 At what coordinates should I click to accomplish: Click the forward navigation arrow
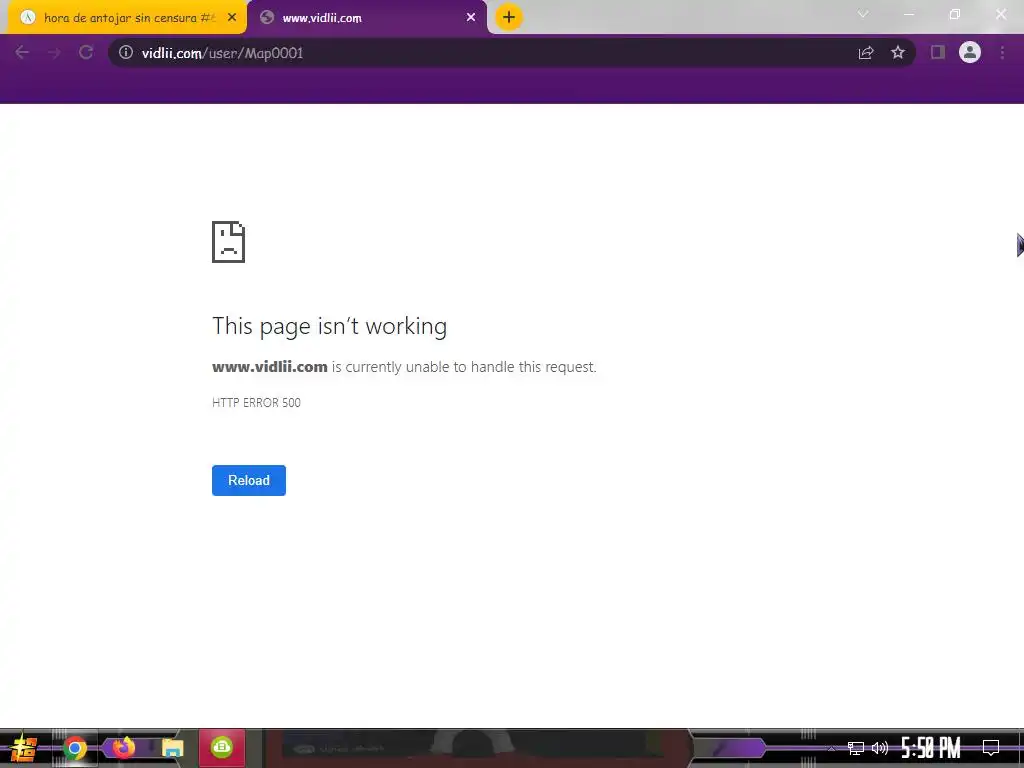click(x=54, y=53)
